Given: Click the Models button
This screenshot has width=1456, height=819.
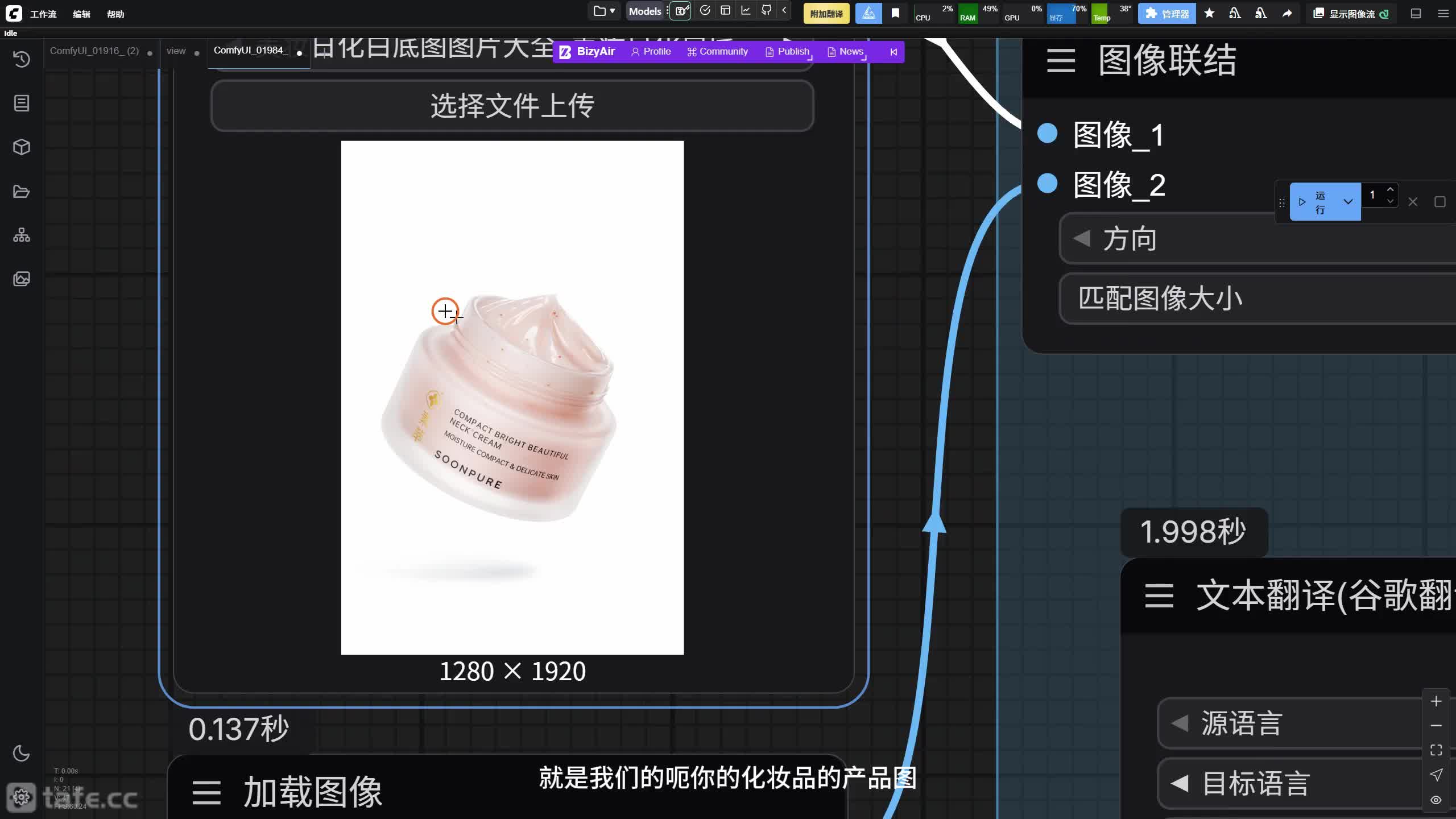Looking at the screenshot, I should (x=645, y=11).
